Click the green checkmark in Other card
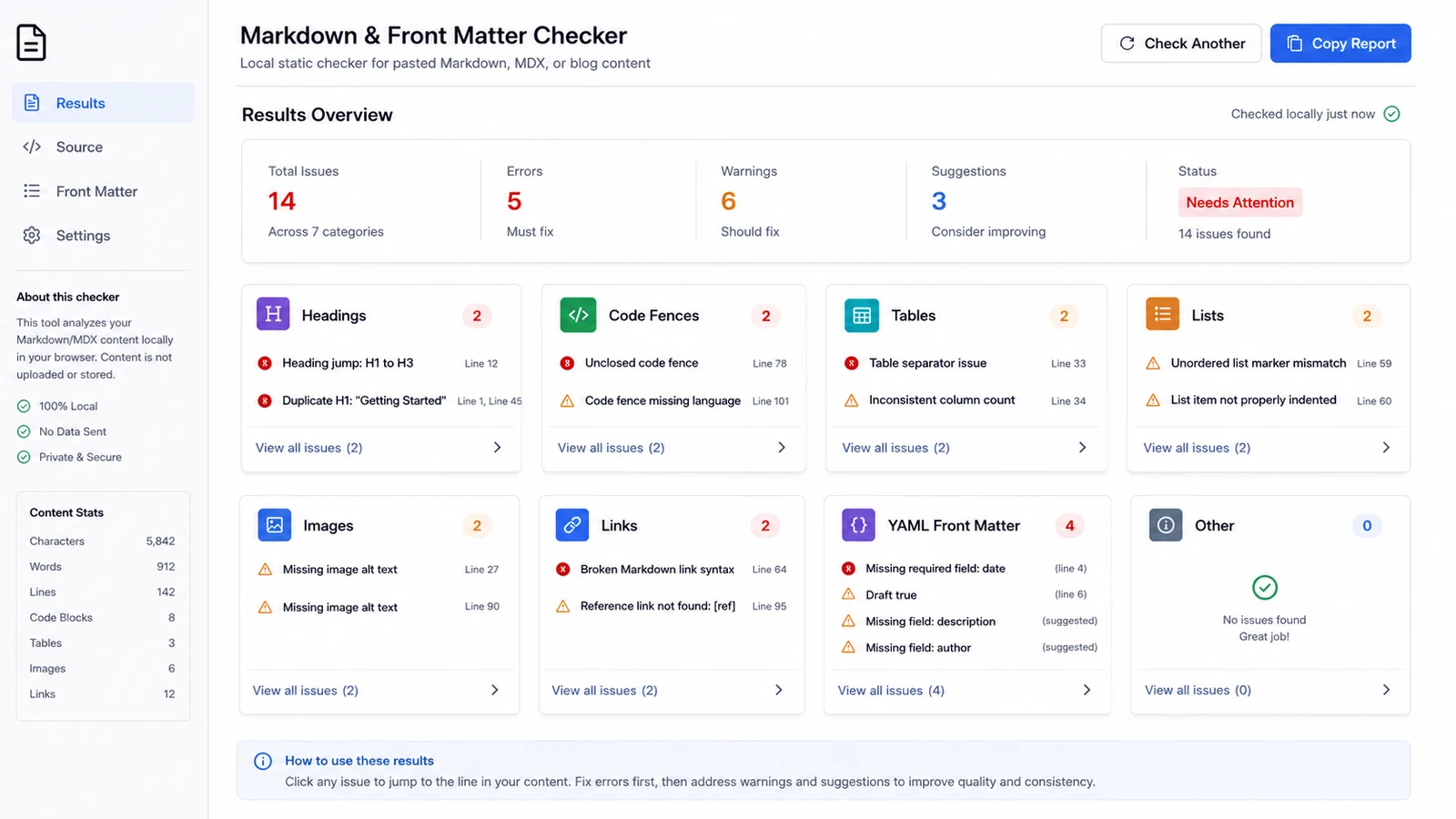The width and height of the screenshot is (1456, 819). click(x=1265, y=587)
